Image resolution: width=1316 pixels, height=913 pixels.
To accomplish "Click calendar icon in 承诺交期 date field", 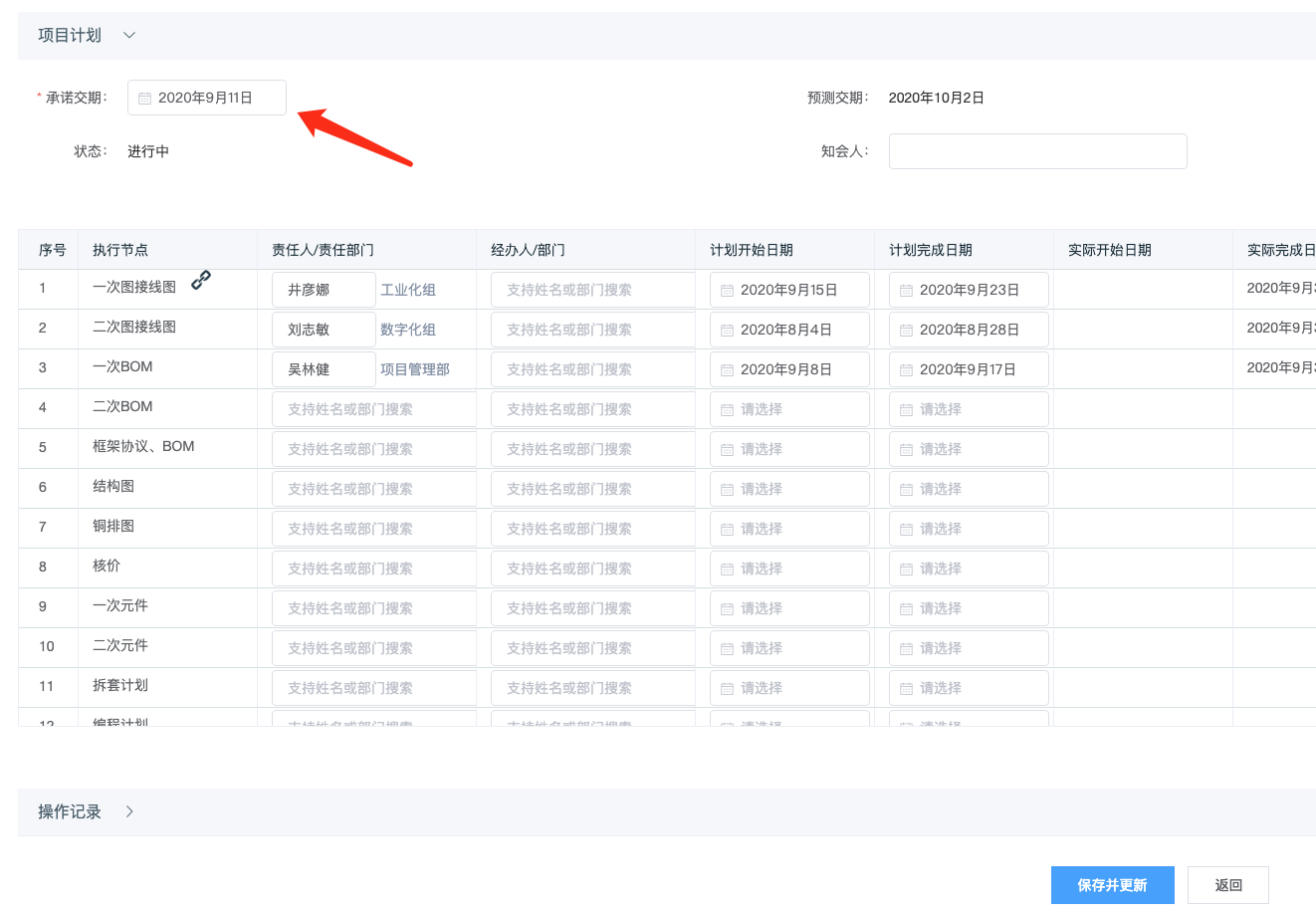I will (144, 99).
